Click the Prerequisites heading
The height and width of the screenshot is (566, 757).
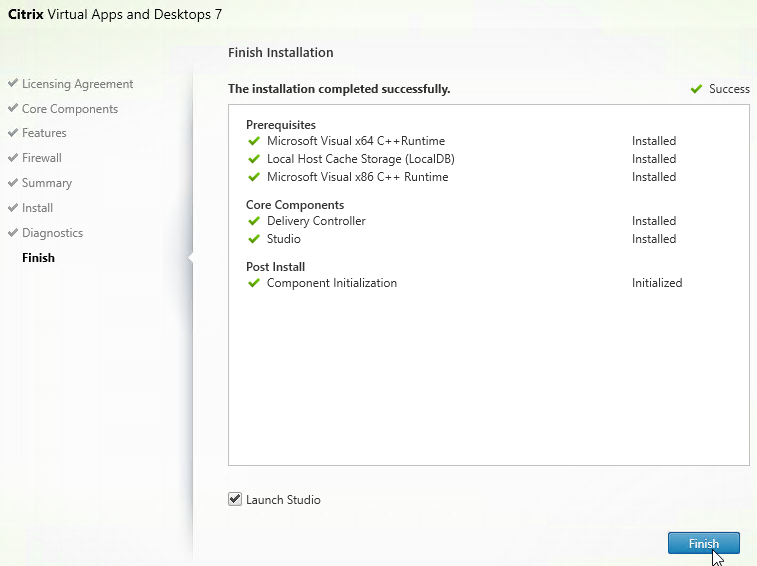tap(280, 125)
